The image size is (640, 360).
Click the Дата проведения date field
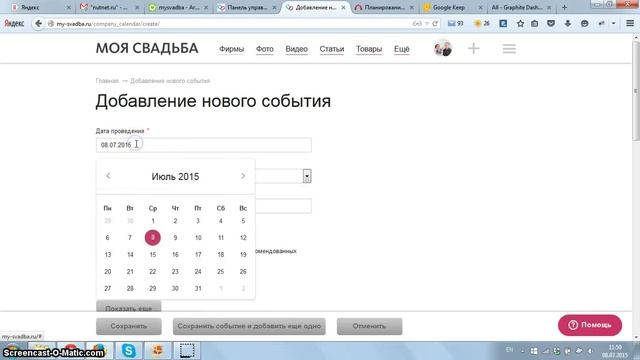click(x=204, y=145)
